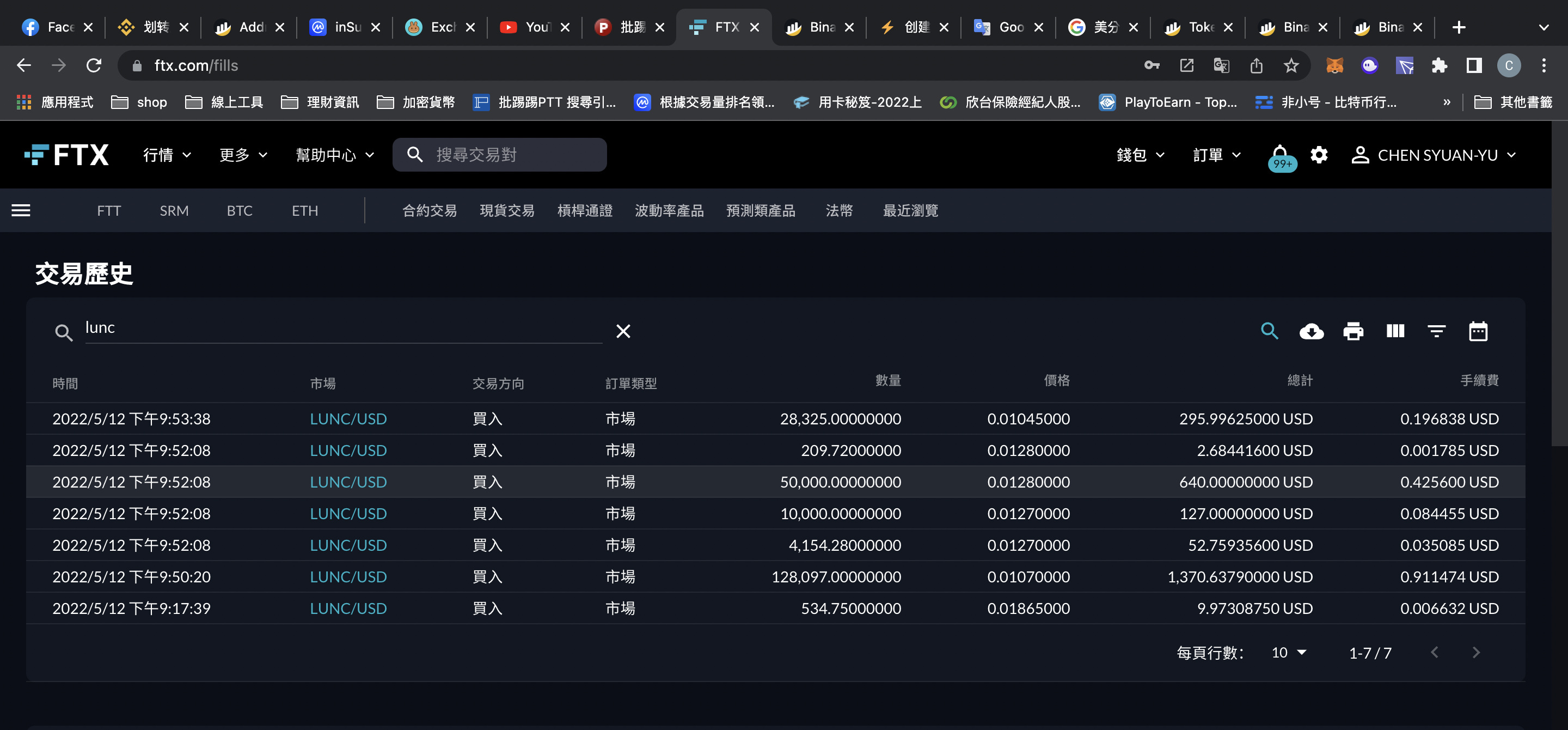Print the trade history table
This screenshot has height=730, width=1568.
1352,331
